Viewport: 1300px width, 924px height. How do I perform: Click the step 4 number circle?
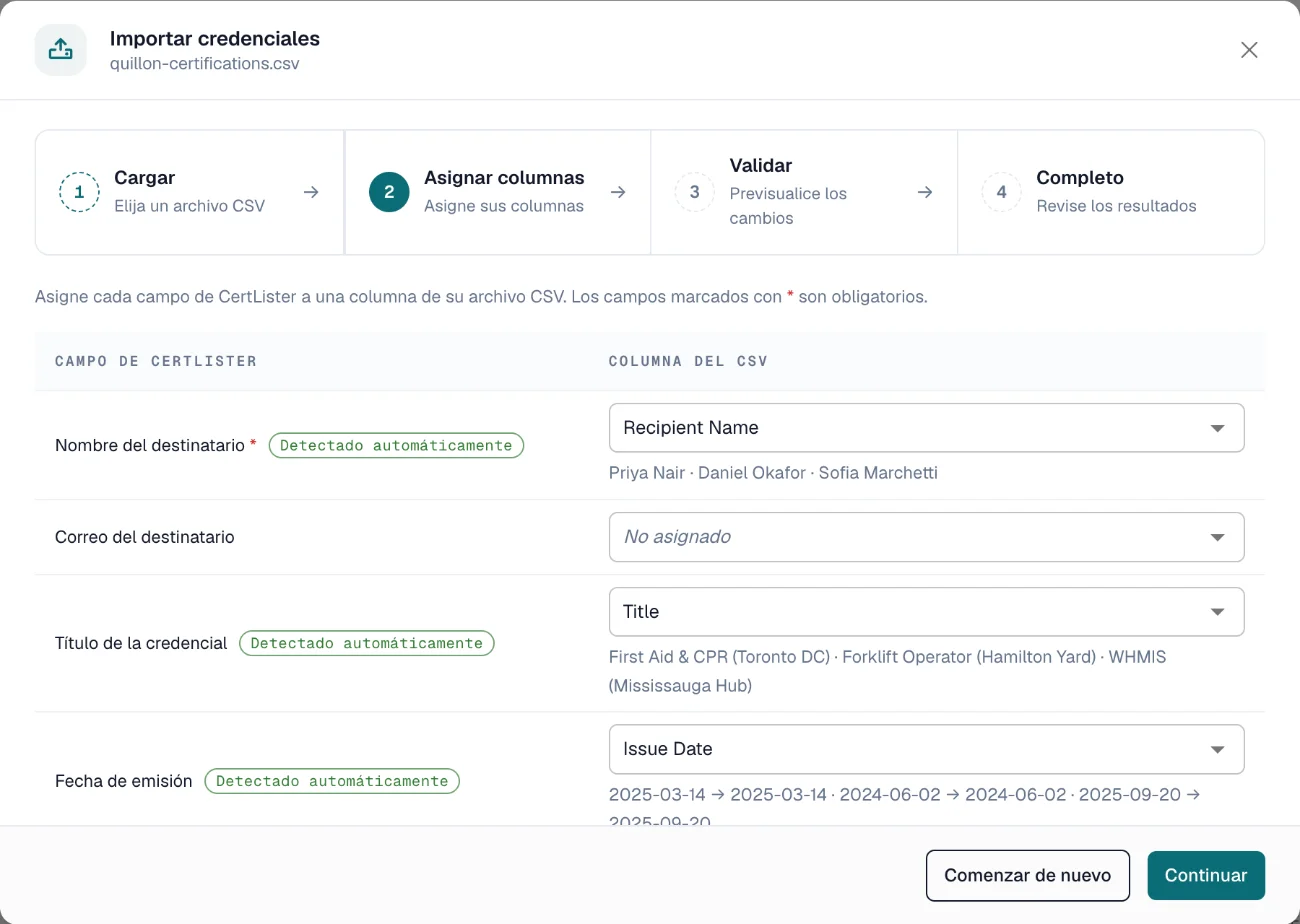[1001, 192]
